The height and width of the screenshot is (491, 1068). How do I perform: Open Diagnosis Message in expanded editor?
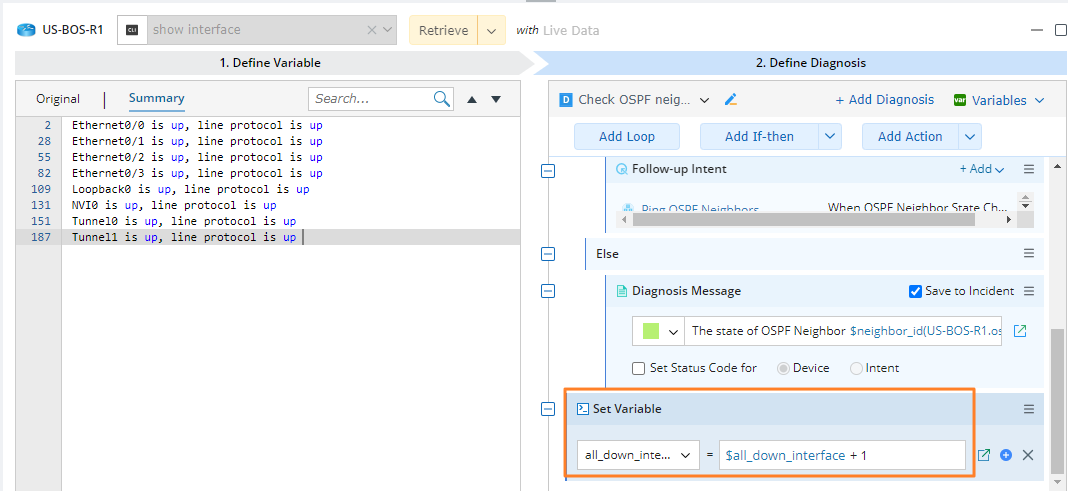1020,331
